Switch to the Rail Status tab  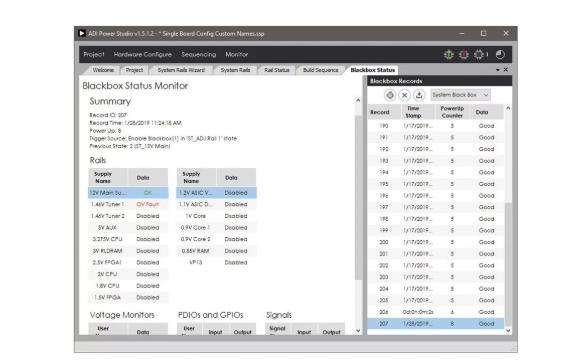pyautogui.click(x=277, y=70)
